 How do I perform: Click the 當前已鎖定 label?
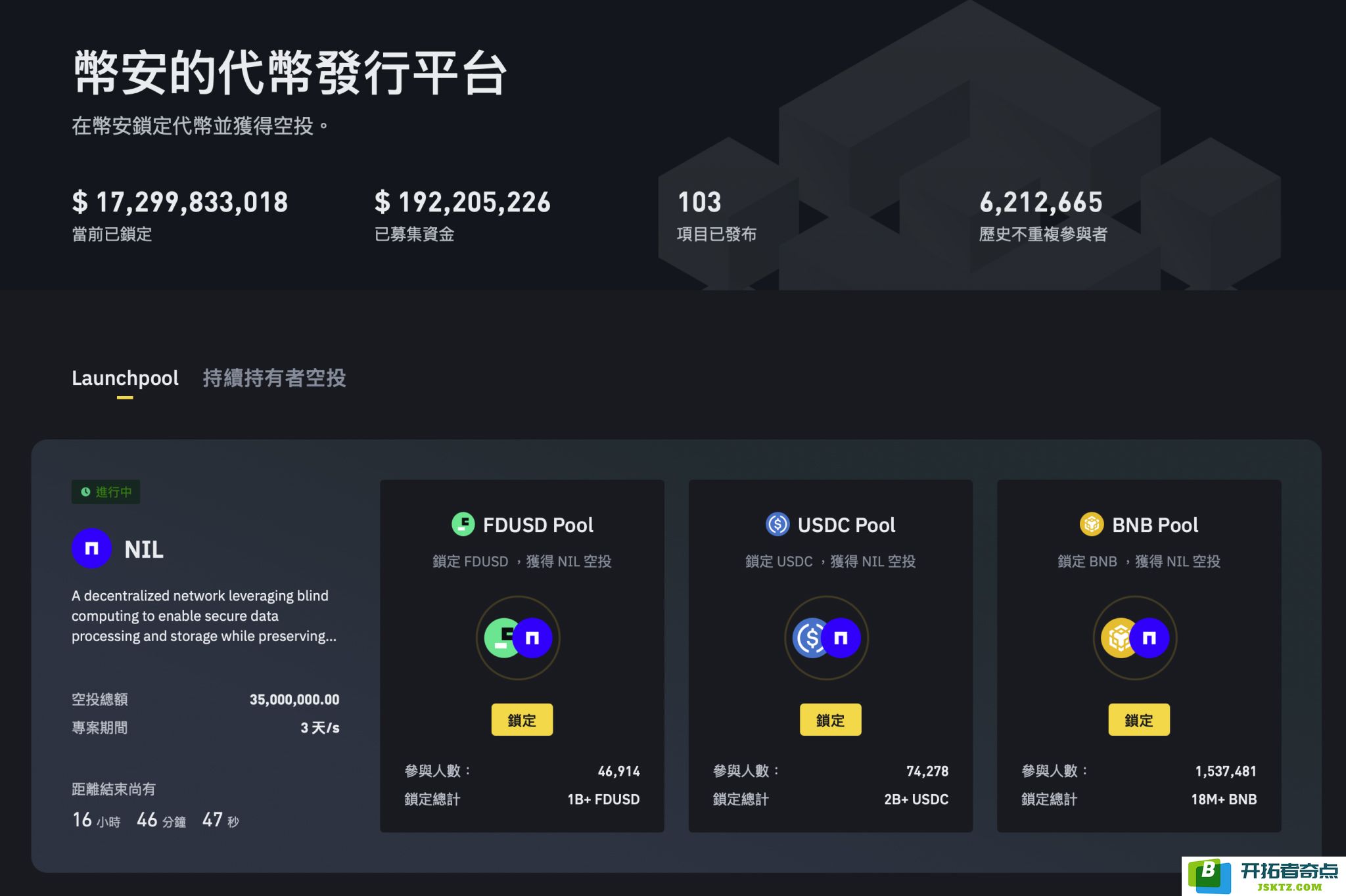(x=112, y=235)
